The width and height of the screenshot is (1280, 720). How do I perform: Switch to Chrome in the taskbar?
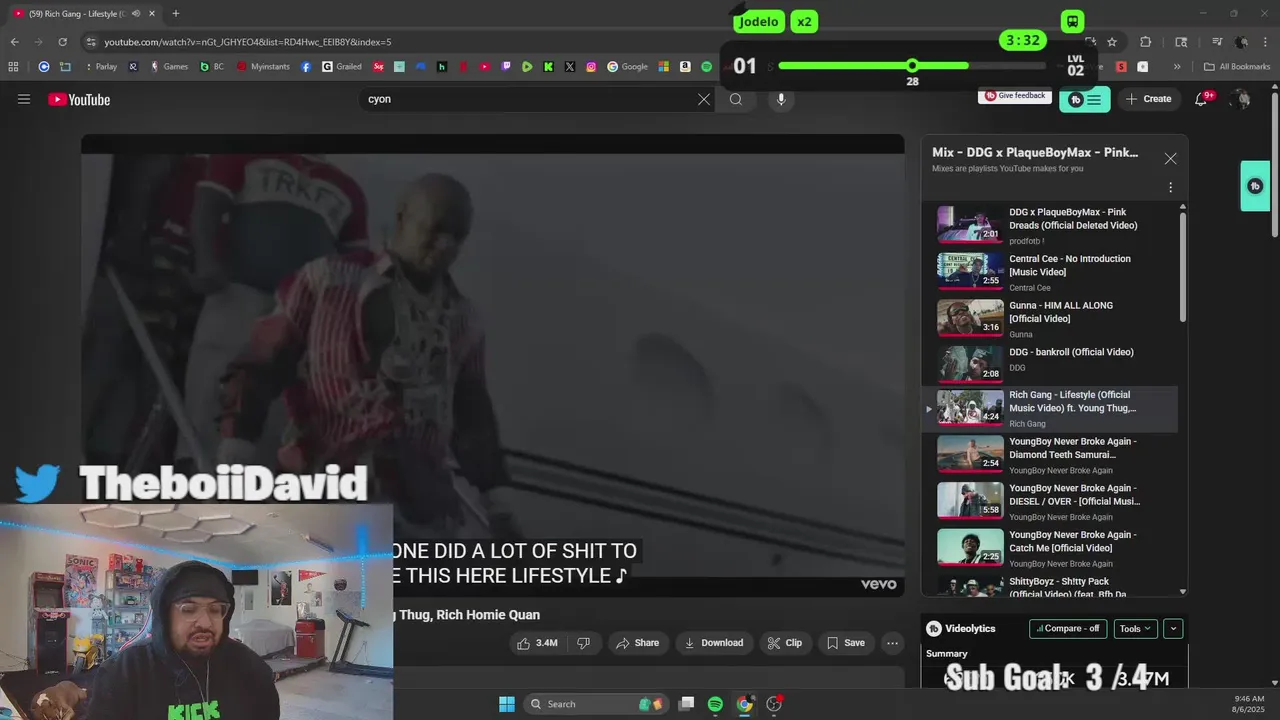click(744, 704)
